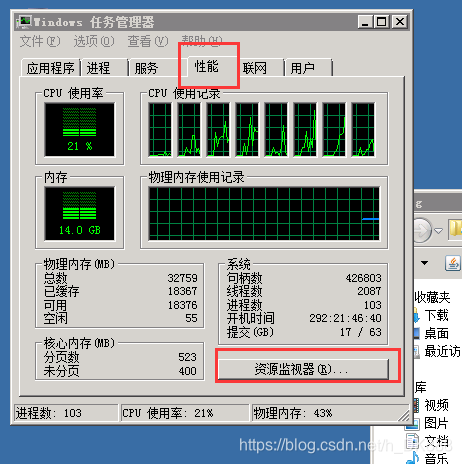Open the 帮助(H) menu
This screenshot has height=464, width=462.
[202, 40]
